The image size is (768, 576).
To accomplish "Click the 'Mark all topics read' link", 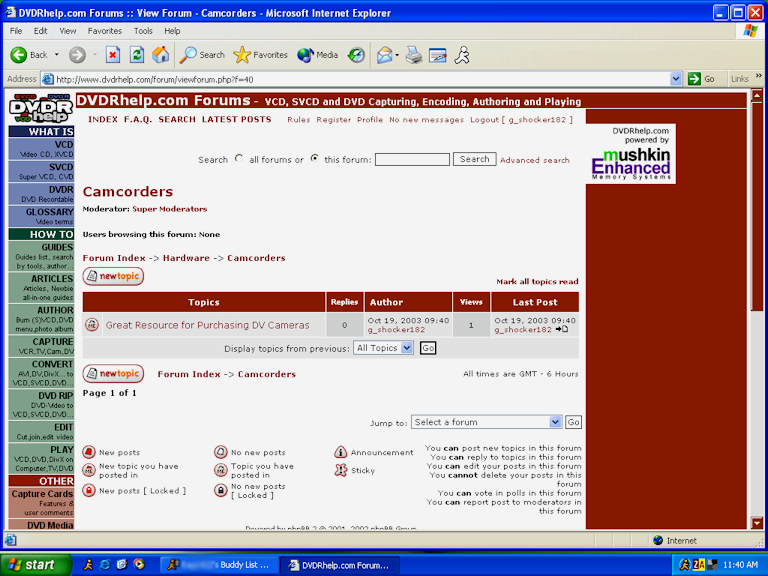I will (x=537, y=282).
